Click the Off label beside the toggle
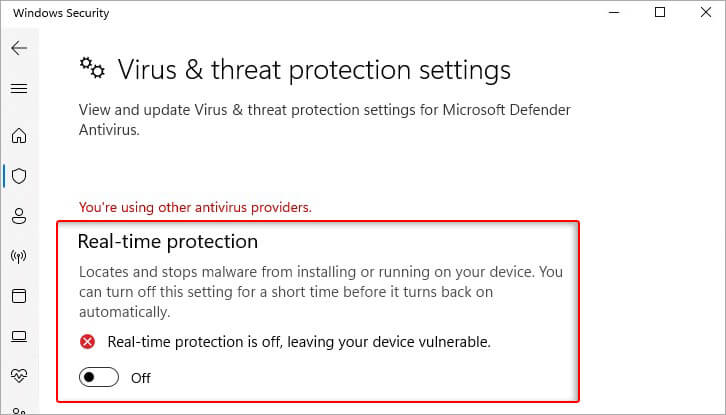Viewport: 726px width, 415px height. 141,378
